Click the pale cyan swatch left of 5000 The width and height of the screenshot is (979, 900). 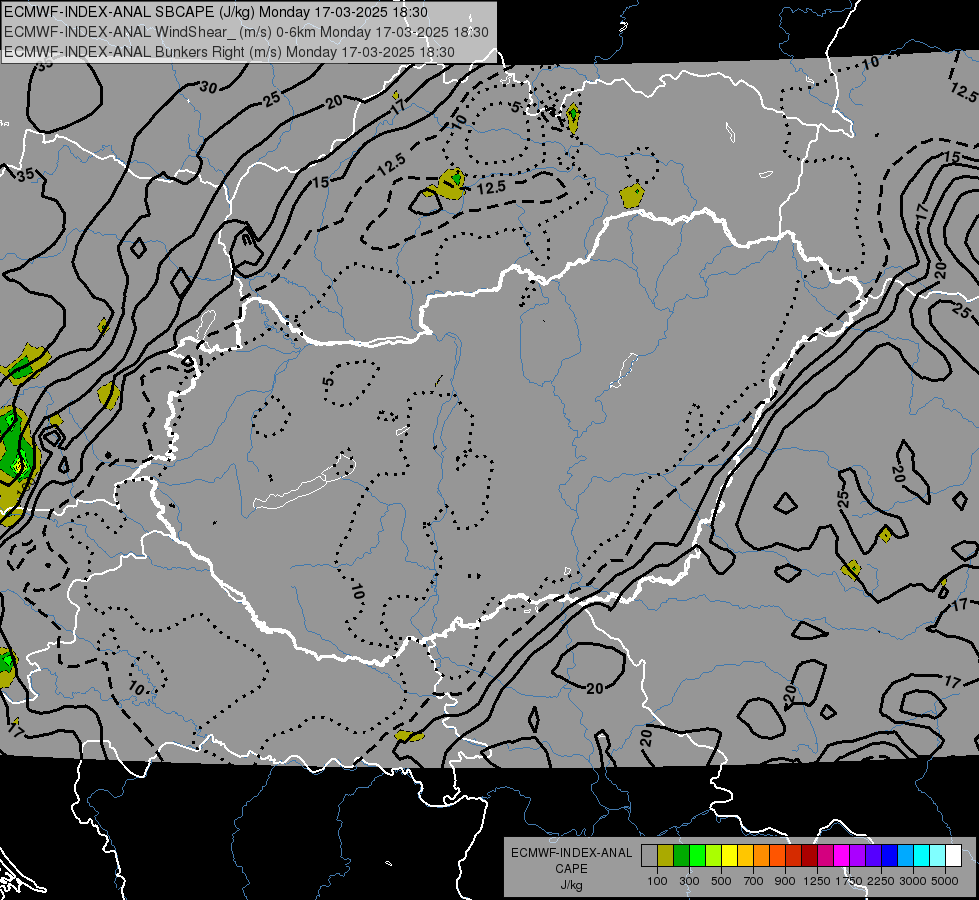(x=938, y=855)
